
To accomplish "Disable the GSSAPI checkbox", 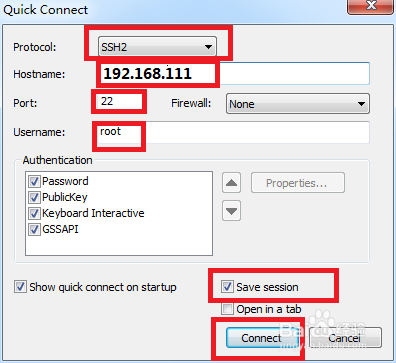I will 34,229.
